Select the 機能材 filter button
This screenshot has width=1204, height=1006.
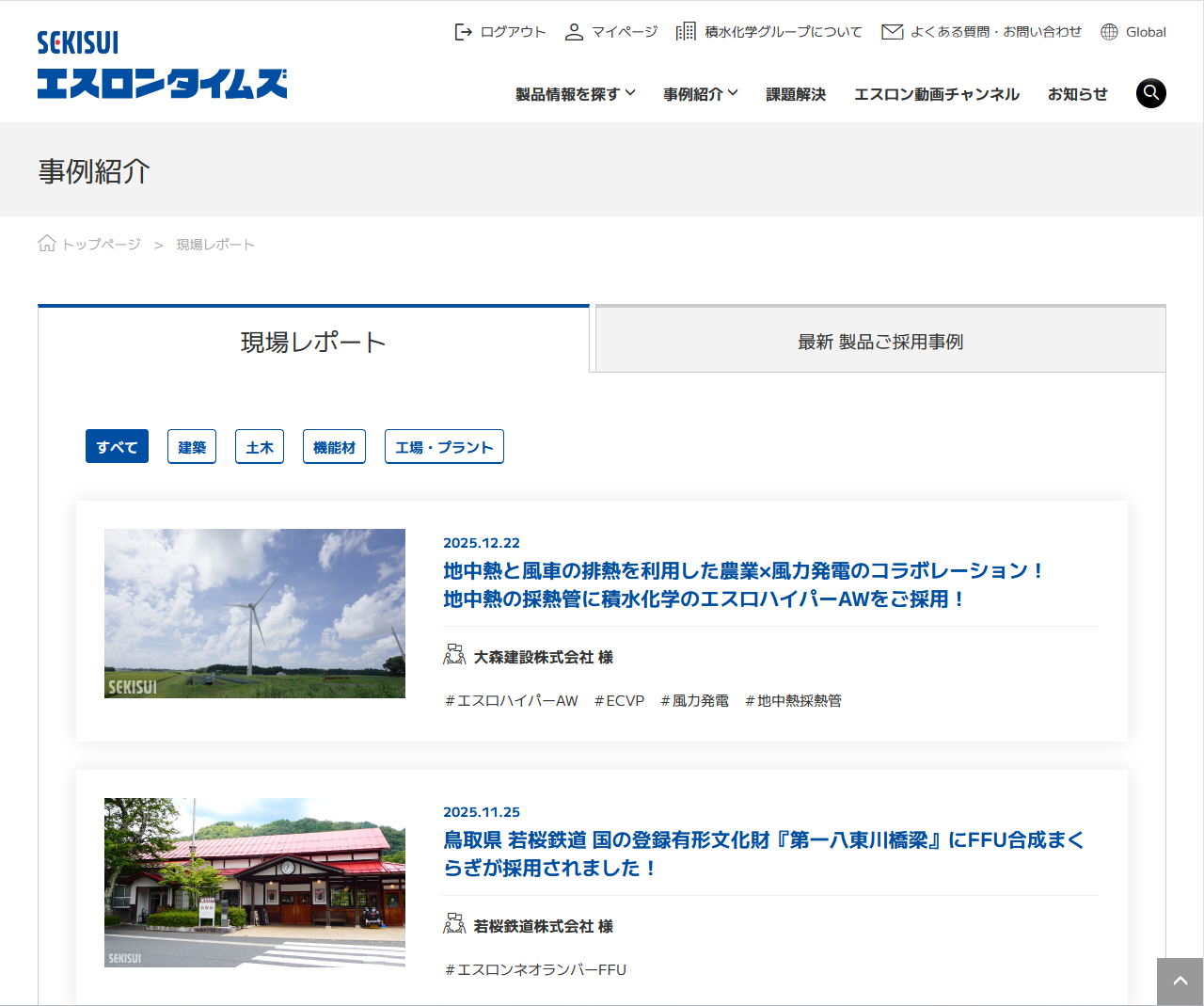coord(334,446)
